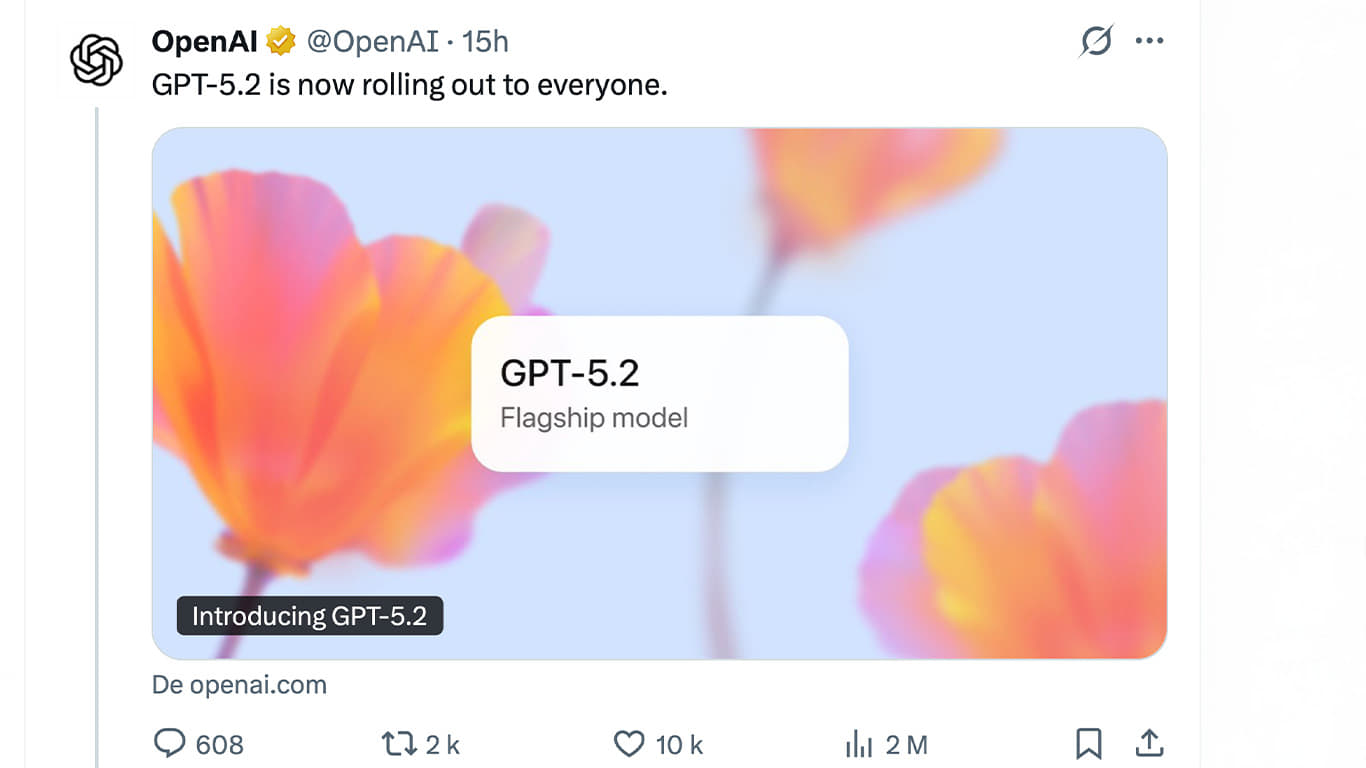Open the @OpenAI handle link

pyautogui.click(x=372, y=42)
